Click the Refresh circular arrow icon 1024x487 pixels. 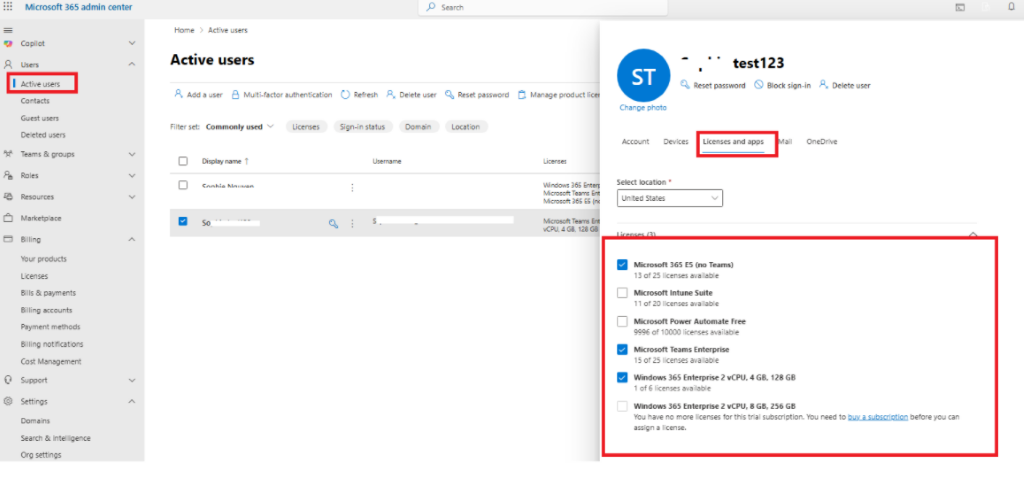[345, 95]
